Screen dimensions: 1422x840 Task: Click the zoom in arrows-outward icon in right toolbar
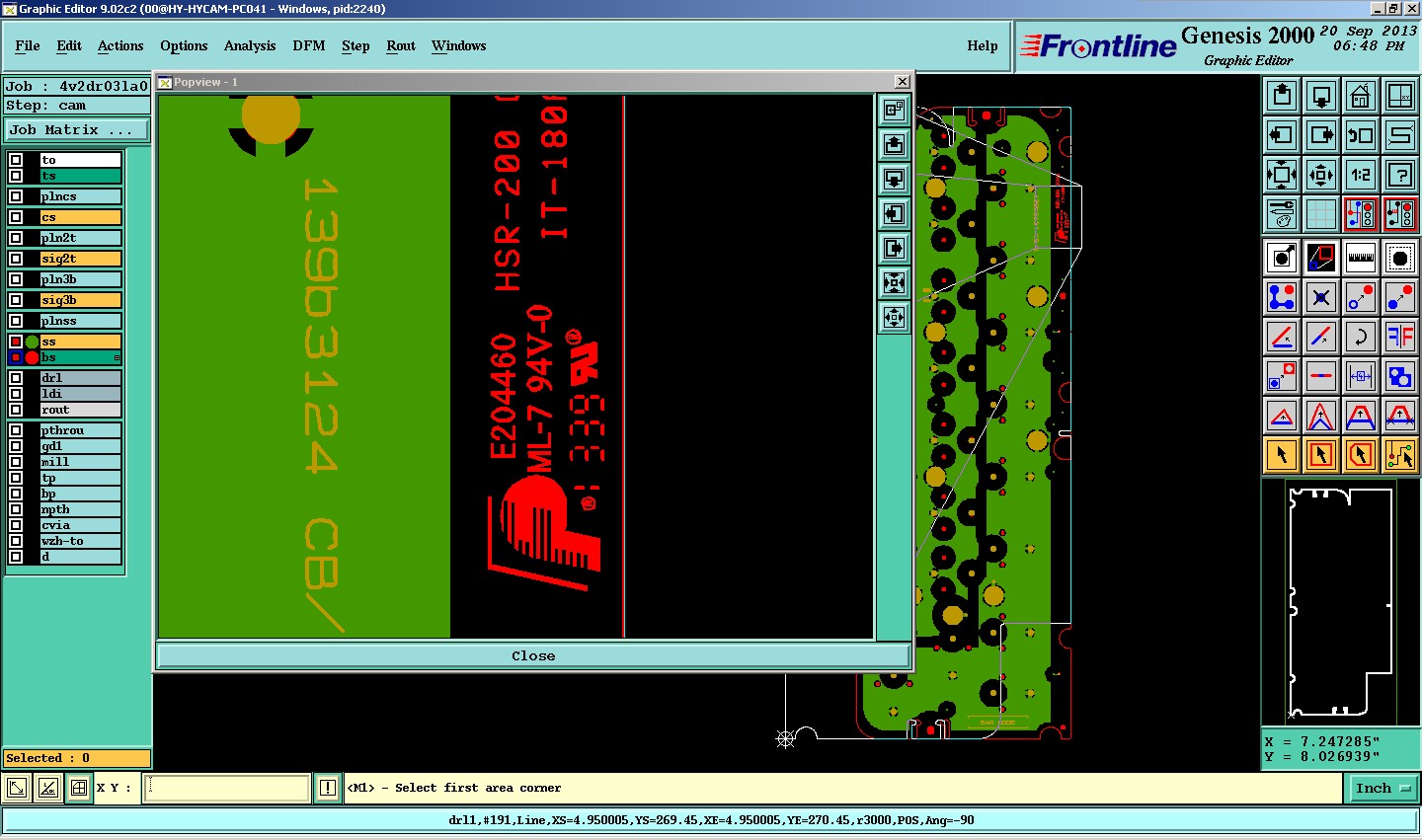(x=1282, y=175)
